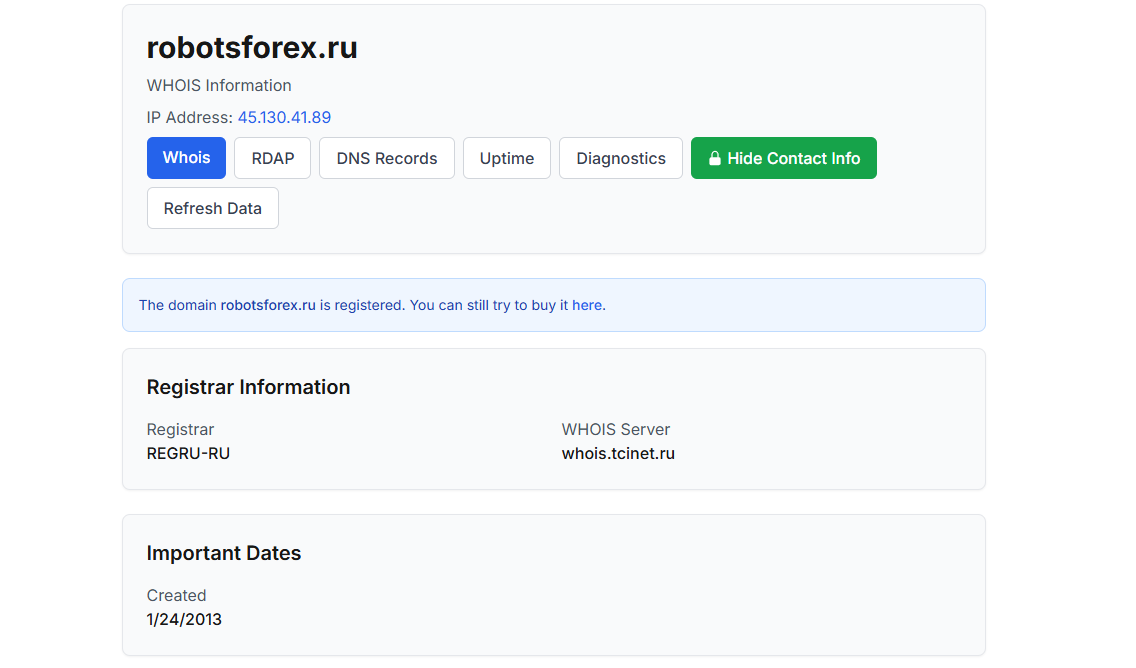The width and height of the screenshot is (1136, 668).
Task: Follow the 'here' link to buy domain
Action: point(587,306)
